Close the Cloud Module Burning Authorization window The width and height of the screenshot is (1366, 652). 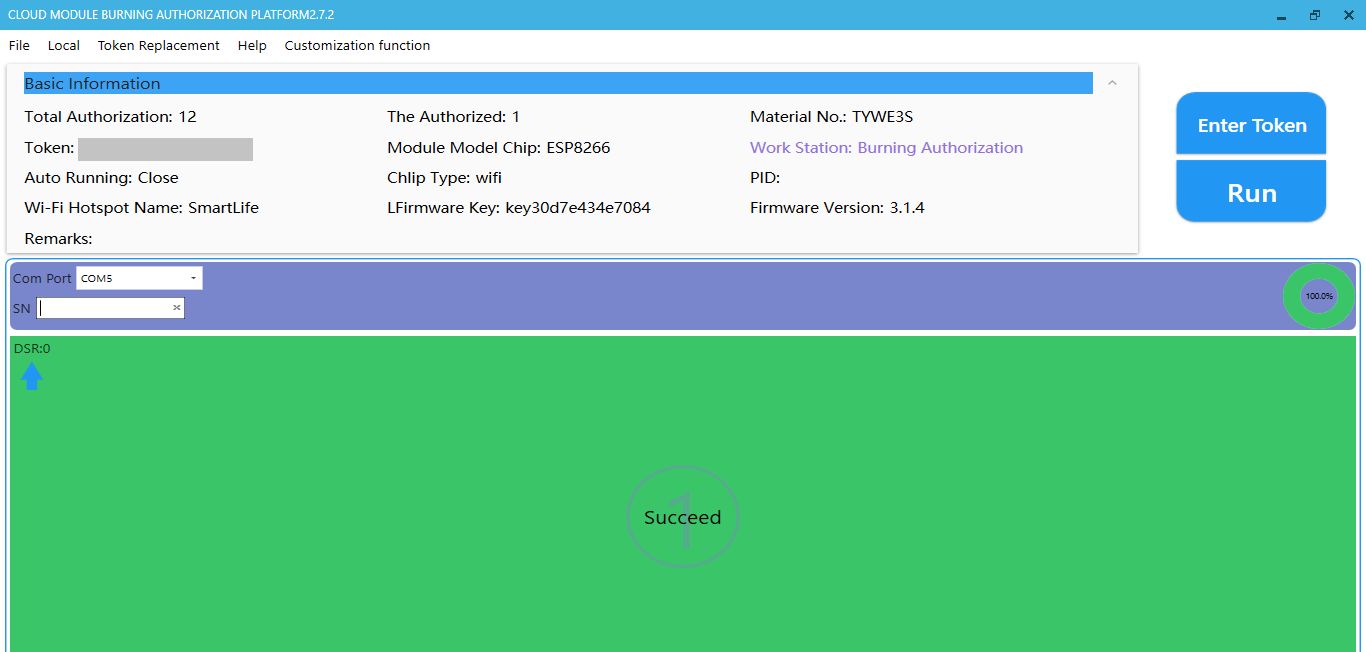click(1348, 15)
